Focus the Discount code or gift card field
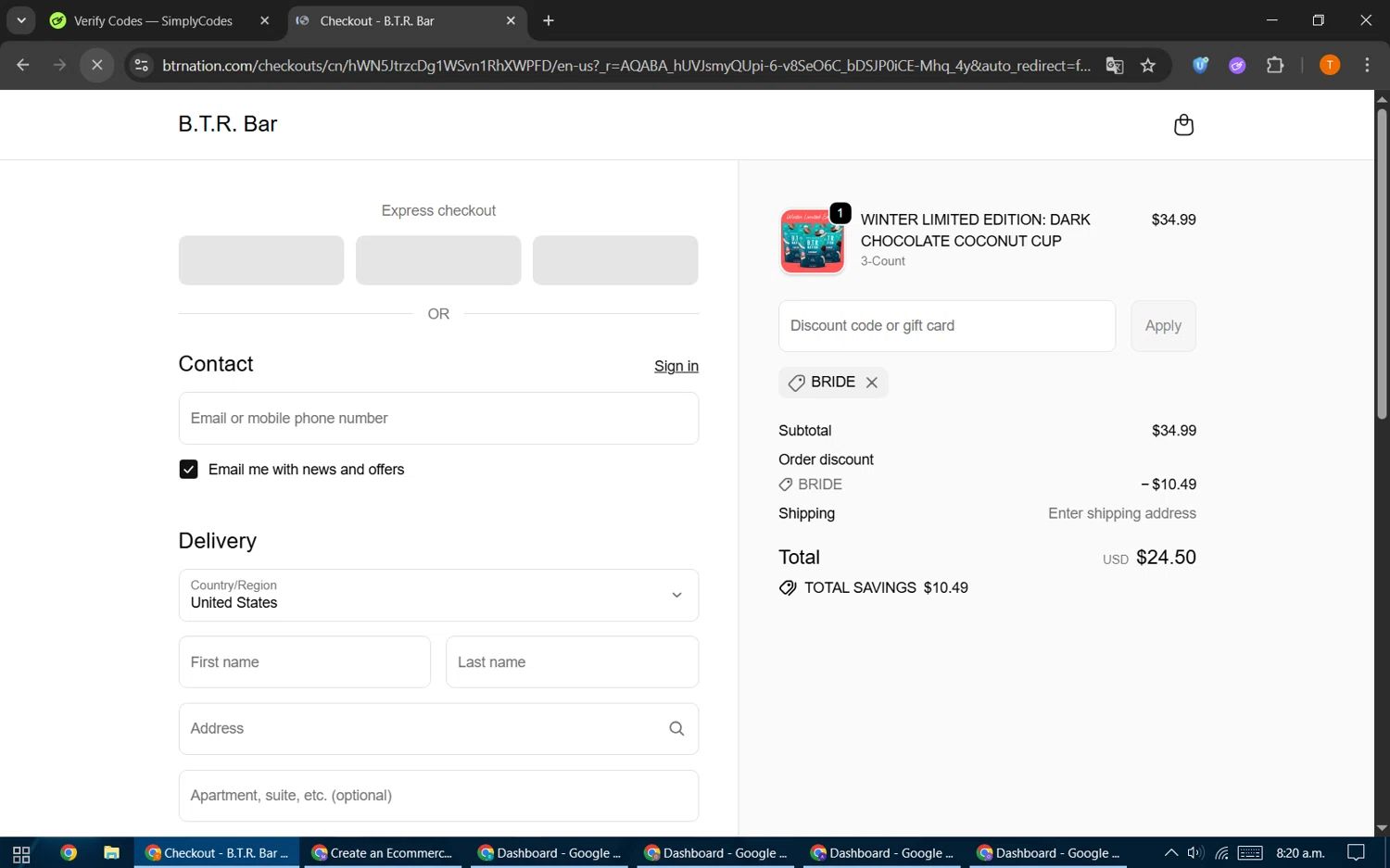The height and width of the screenshot is (868, 1390). 947,326
